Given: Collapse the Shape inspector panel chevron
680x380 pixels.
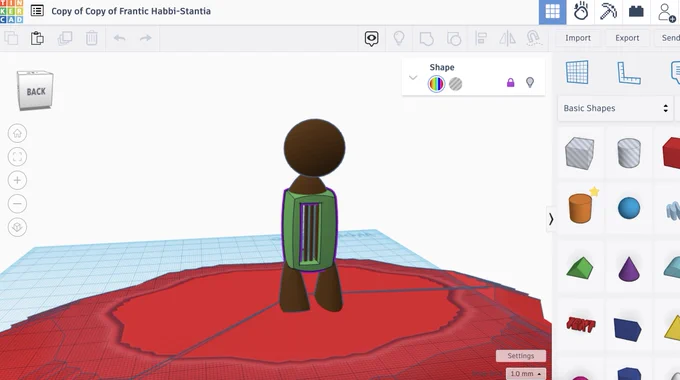Looking at the screenshot, I should pos(413,78).
